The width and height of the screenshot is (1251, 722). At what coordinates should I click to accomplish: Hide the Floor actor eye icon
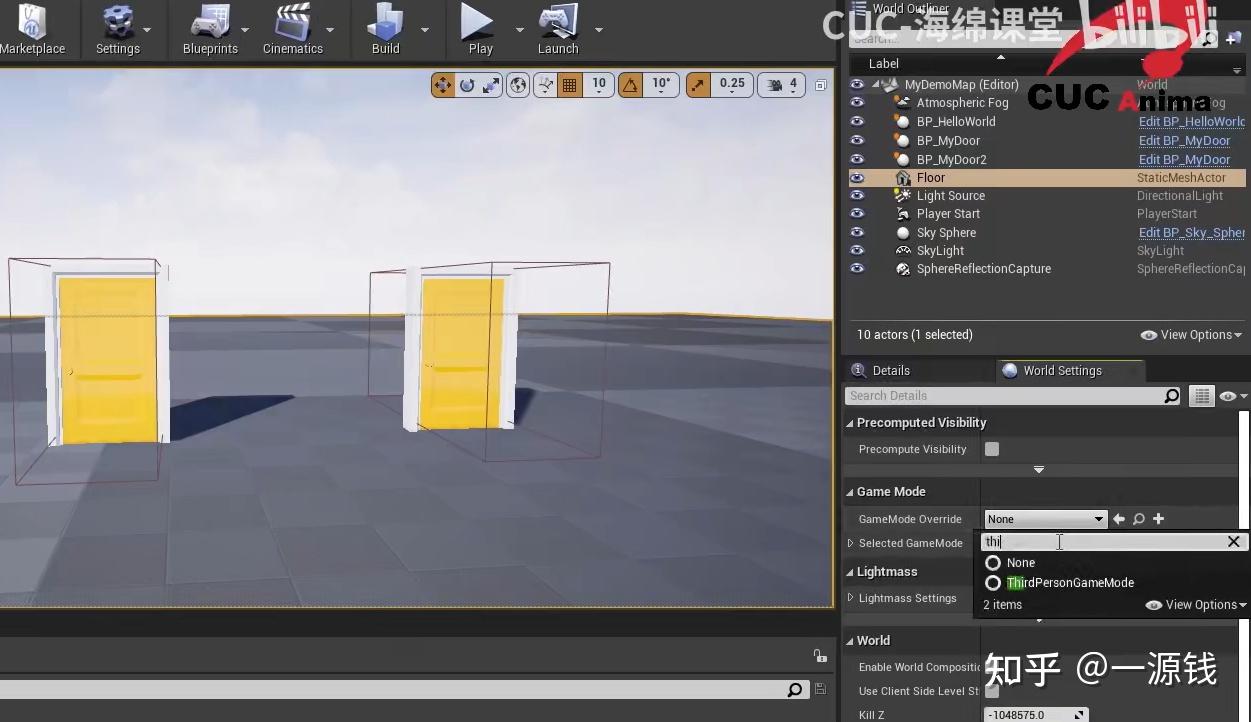[857, 178]
